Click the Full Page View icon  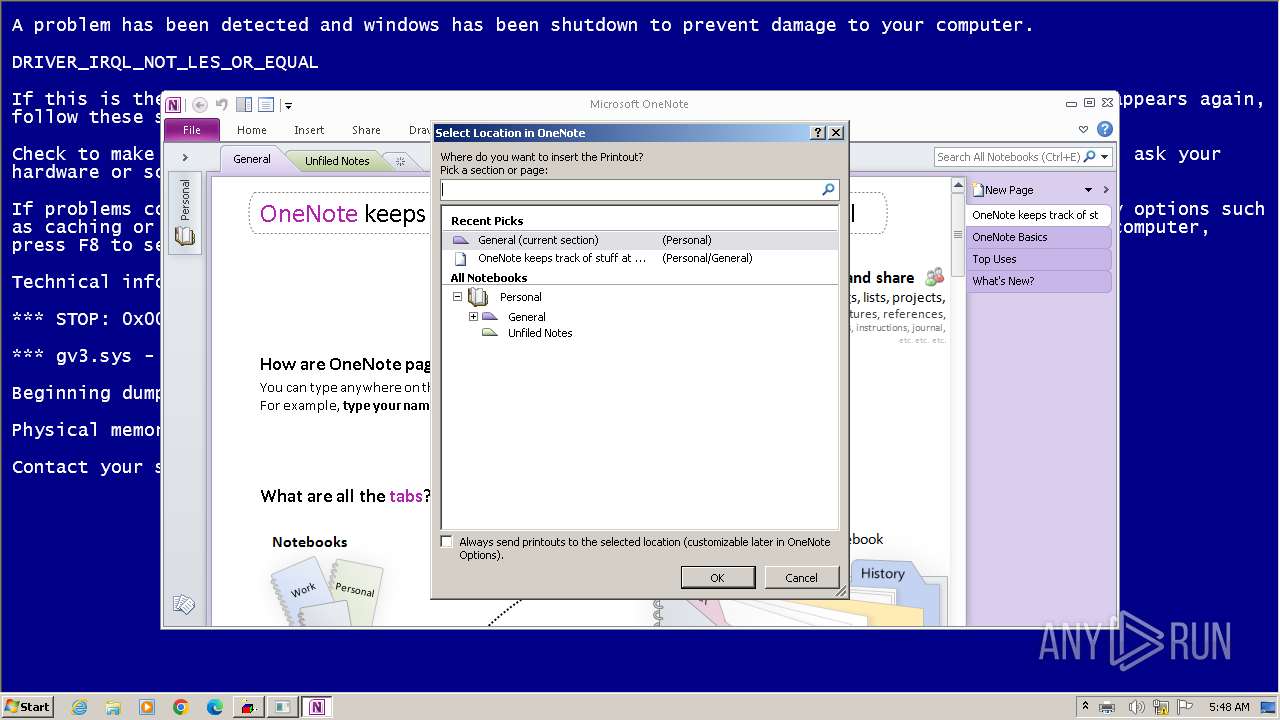click(266, 105)
